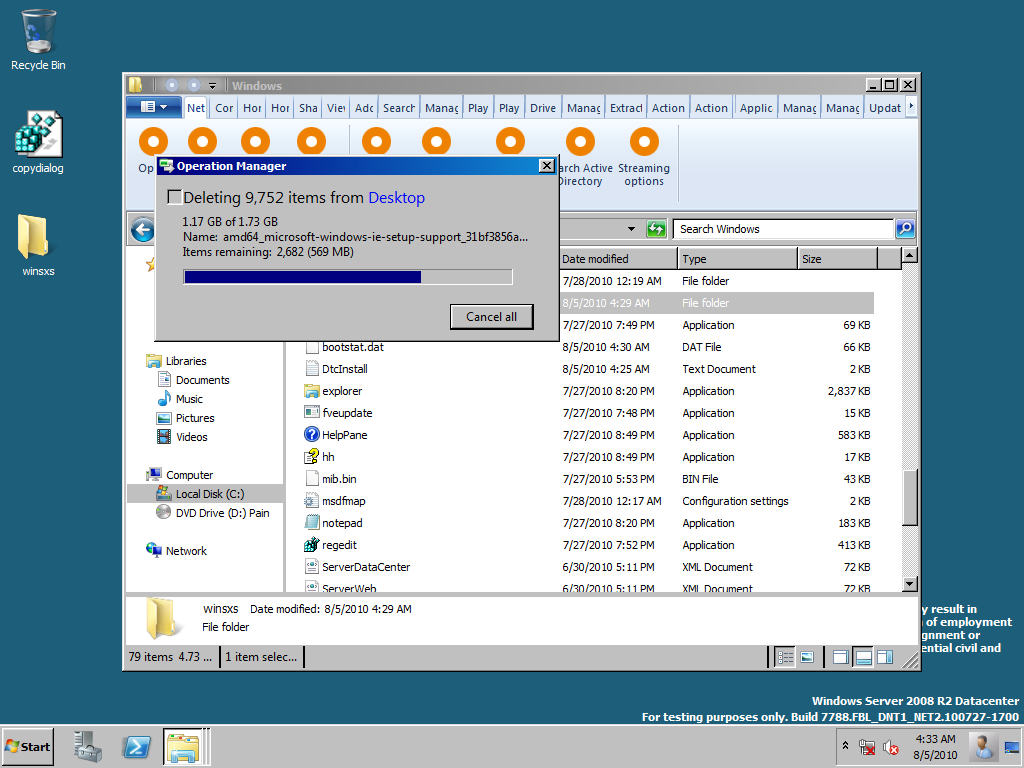The height and width of the screenshot is (768, 1024).
Task: Select the notepad application icon
Action: (312, 522)
